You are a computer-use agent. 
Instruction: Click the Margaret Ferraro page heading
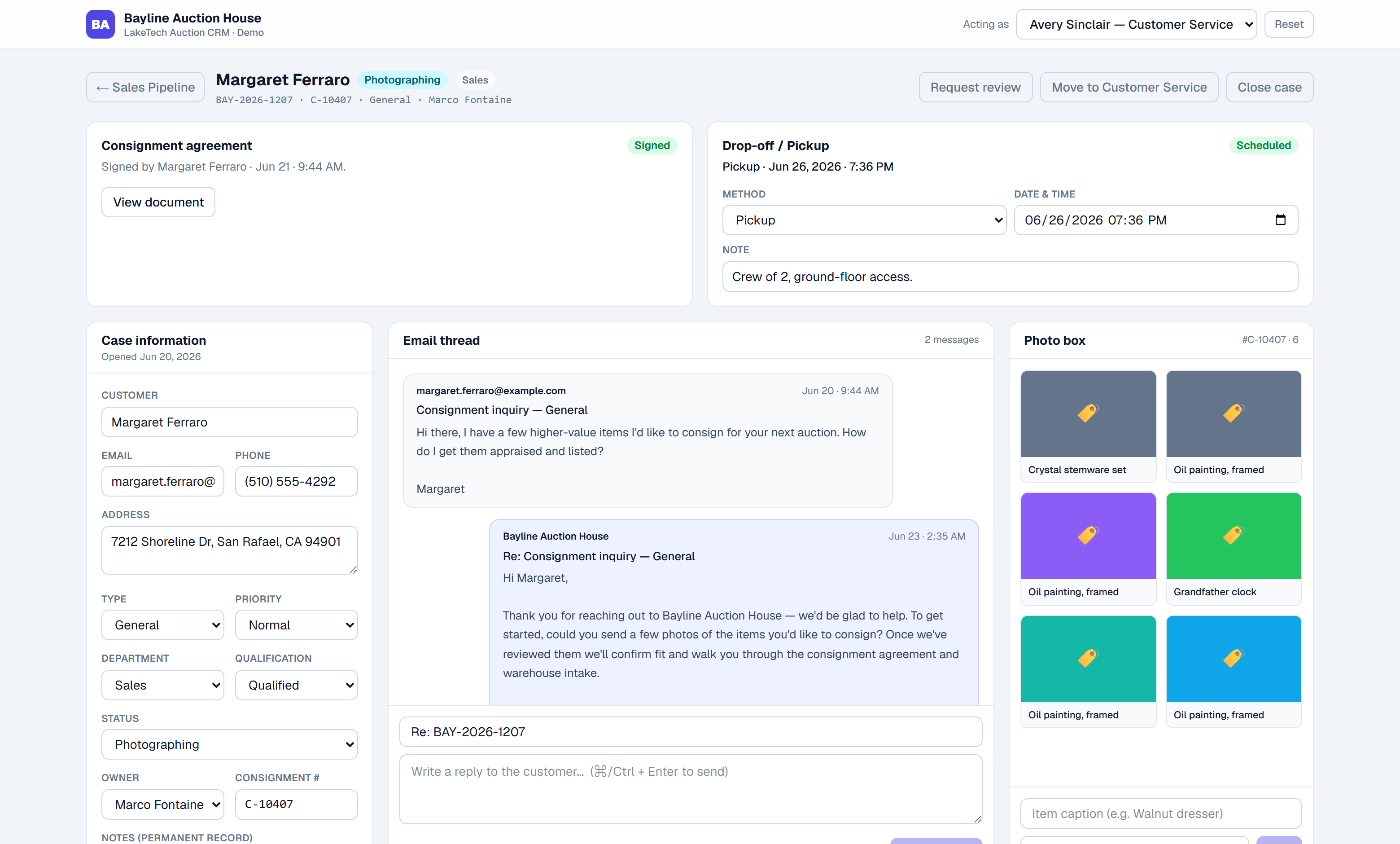click(282, 79)
